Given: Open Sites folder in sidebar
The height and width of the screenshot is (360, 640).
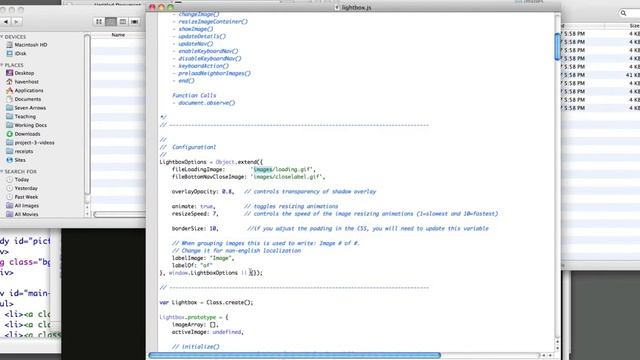Looking at the screenshot, I should [x=16, y=160].
